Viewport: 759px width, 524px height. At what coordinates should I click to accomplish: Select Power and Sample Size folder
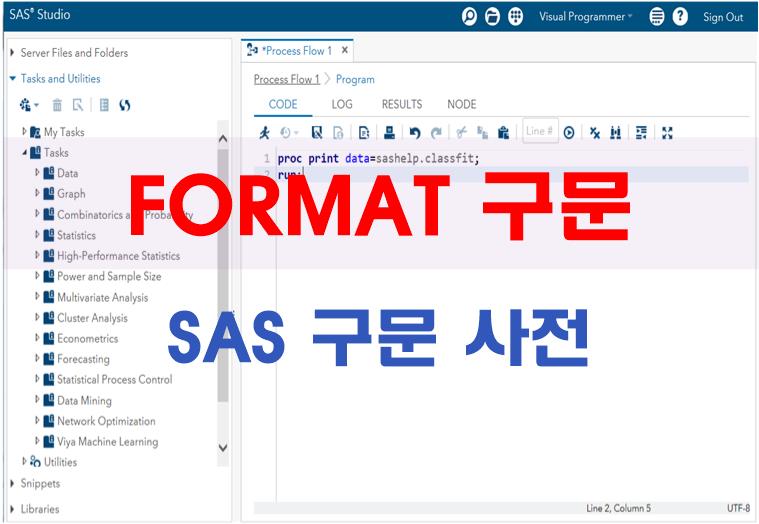pos(109,276)
